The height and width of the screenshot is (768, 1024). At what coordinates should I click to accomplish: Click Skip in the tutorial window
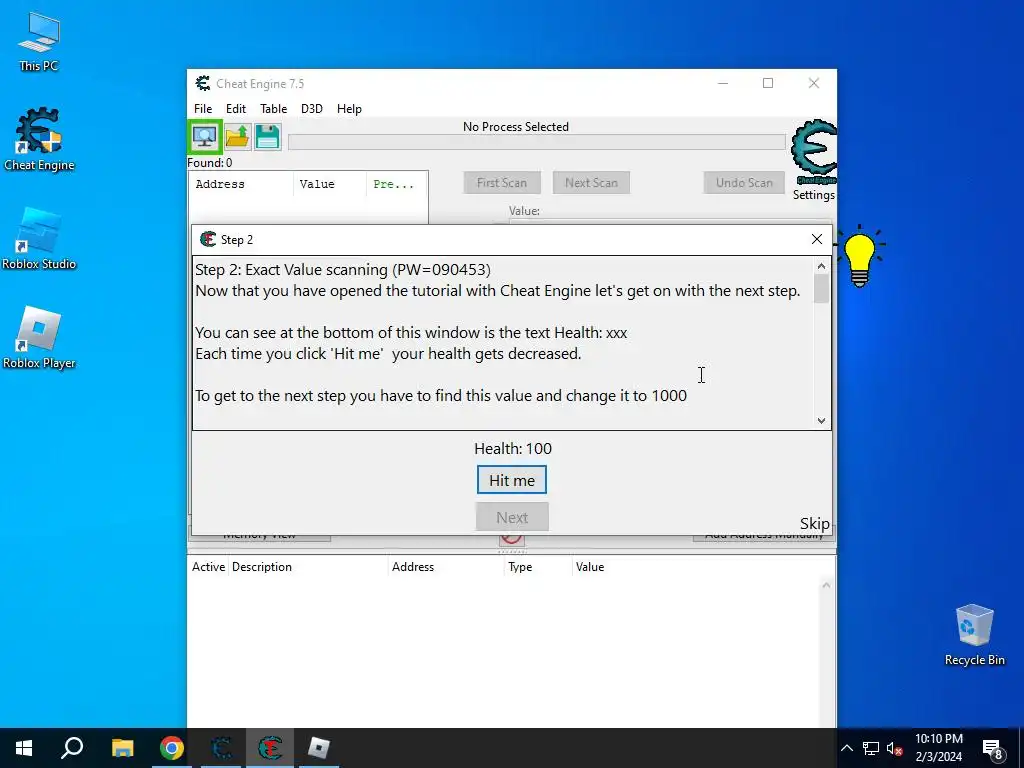(815, 524)
